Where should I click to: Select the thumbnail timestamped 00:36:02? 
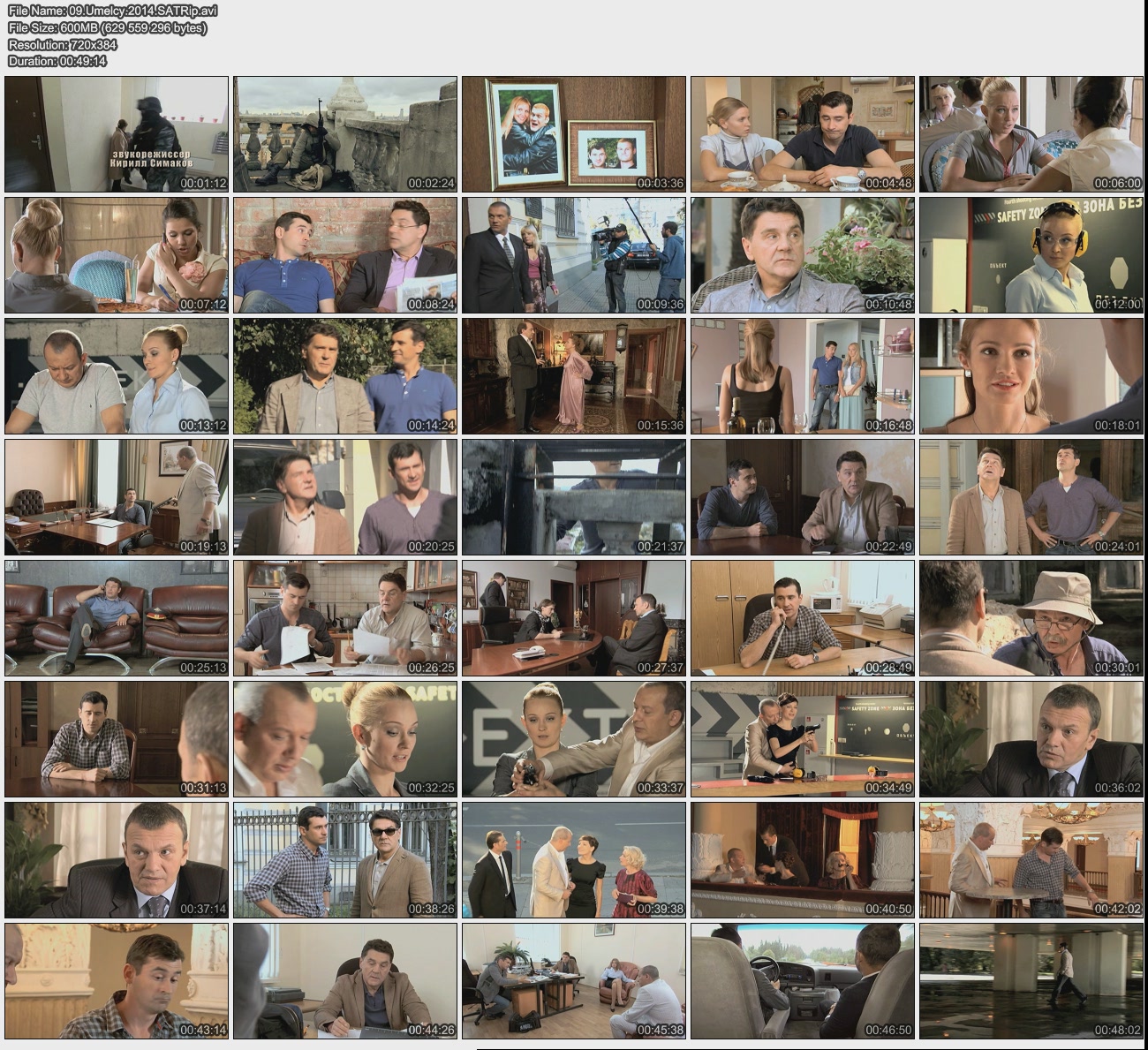1031,739
